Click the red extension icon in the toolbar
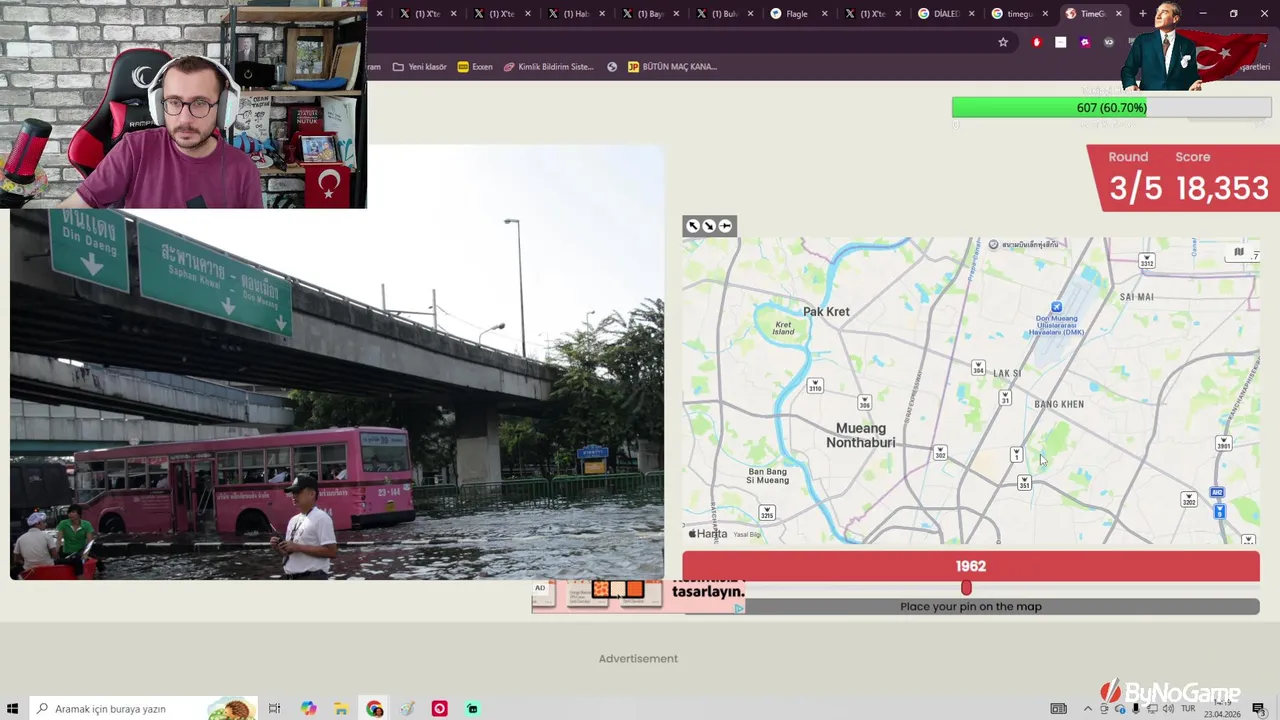The width and height of the screenshot is (1280, 720). [x=1037, y=42]
